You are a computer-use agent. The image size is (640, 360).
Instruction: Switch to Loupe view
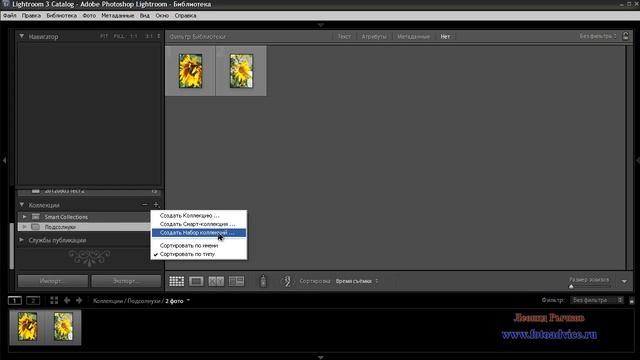(196, 281)
